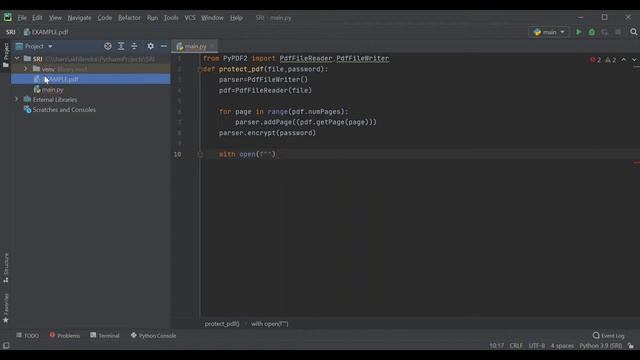Click the tool window quick access icon

tap(6, 346)
